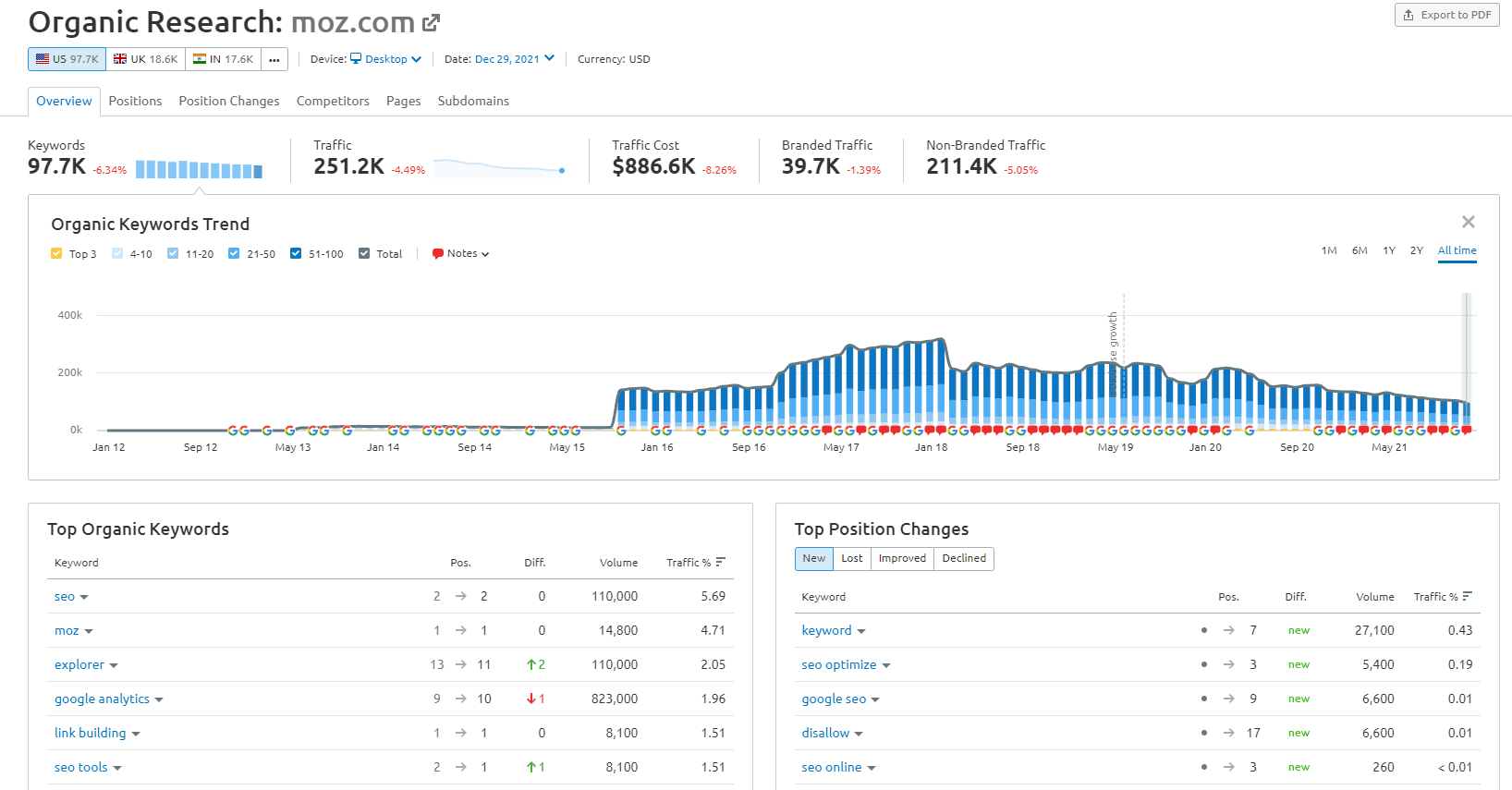Click the 'se growth' vertical chart note marker
Image resolution: width=1512 pixels, height=790 pixels.
[x=1114, y=353]
